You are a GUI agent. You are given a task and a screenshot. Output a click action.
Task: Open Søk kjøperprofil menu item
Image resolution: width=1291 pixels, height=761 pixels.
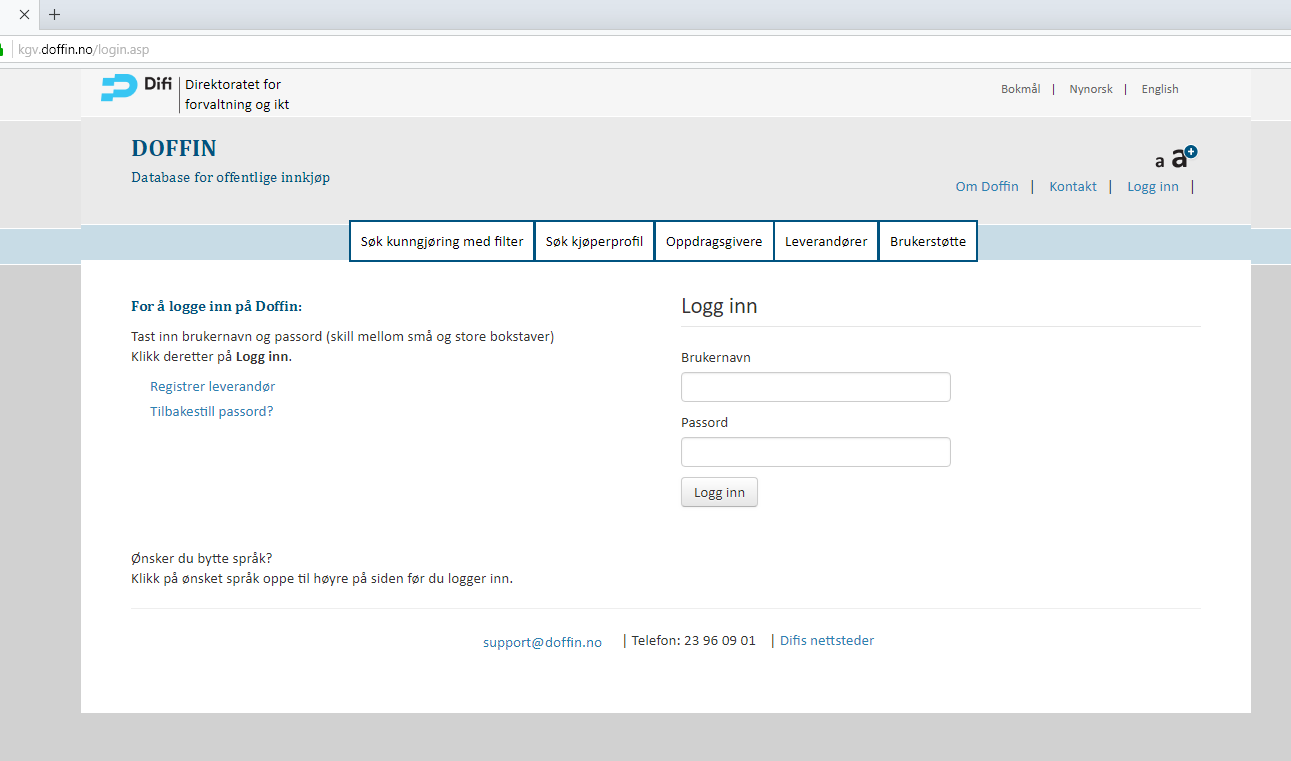(x=594, y=241)
